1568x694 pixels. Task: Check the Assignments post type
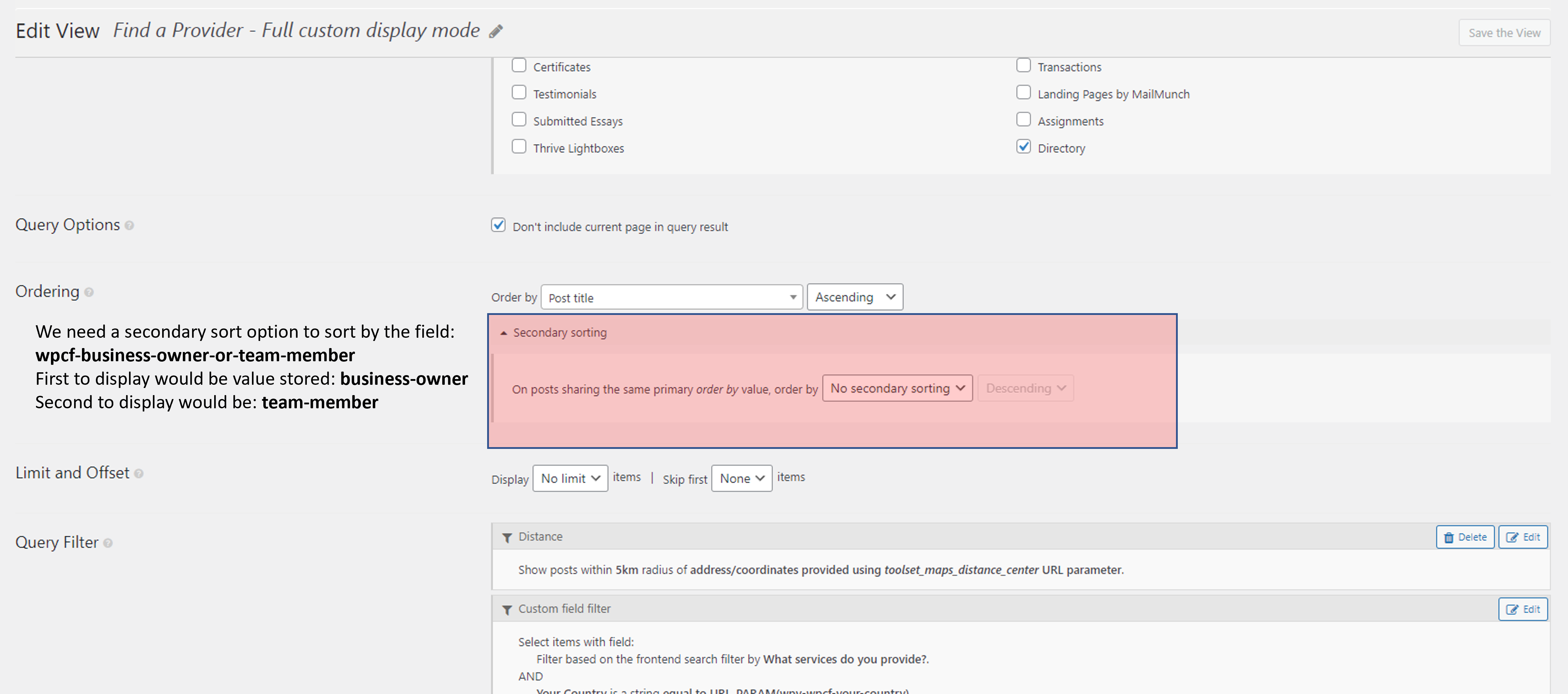1023,119
